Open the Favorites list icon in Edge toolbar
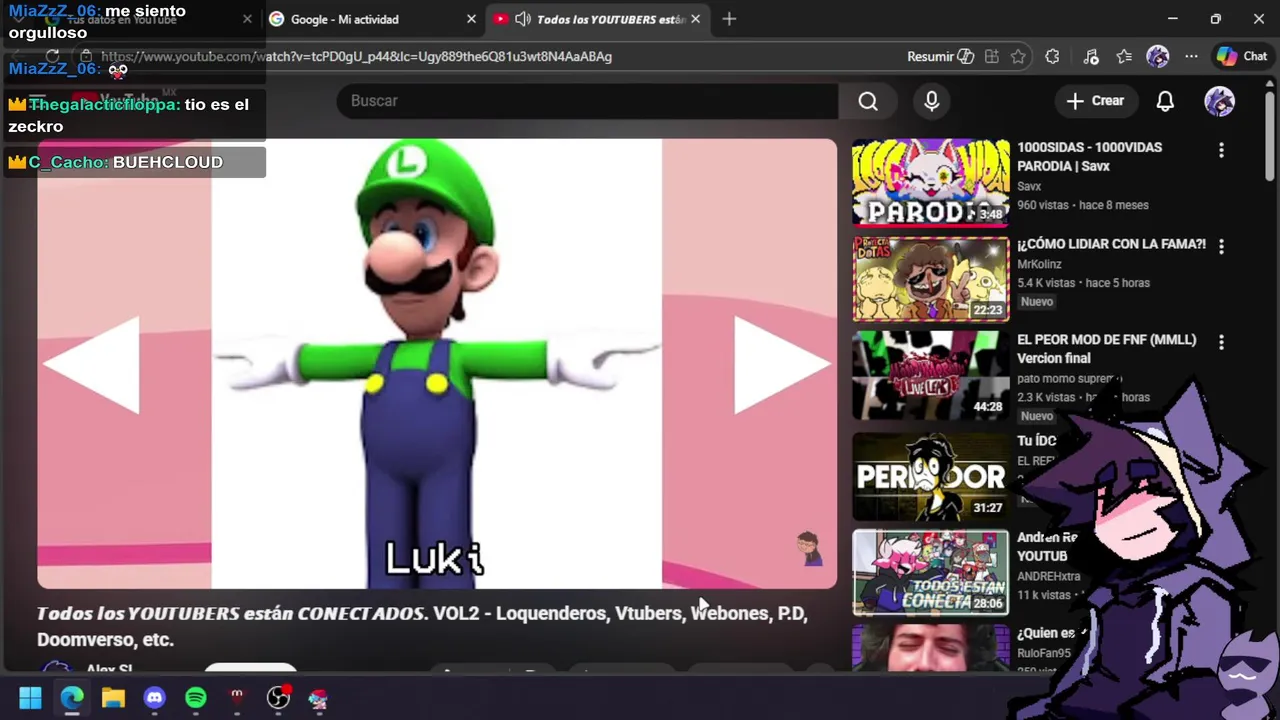Screen dimensions: 1280x720 tap(1124, 57)
